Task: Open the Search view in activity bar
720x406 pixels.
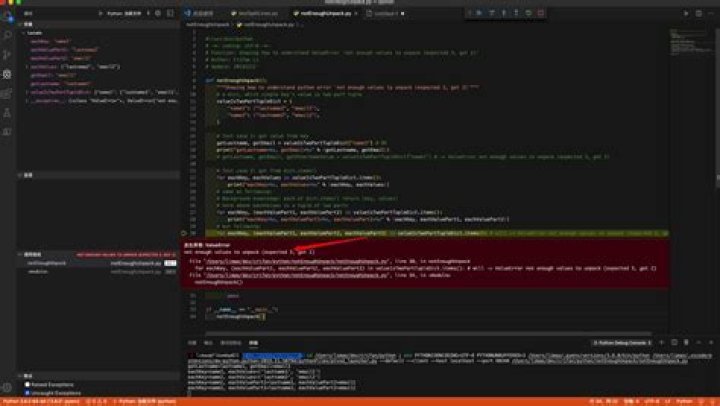Action: tap(7, 35)
